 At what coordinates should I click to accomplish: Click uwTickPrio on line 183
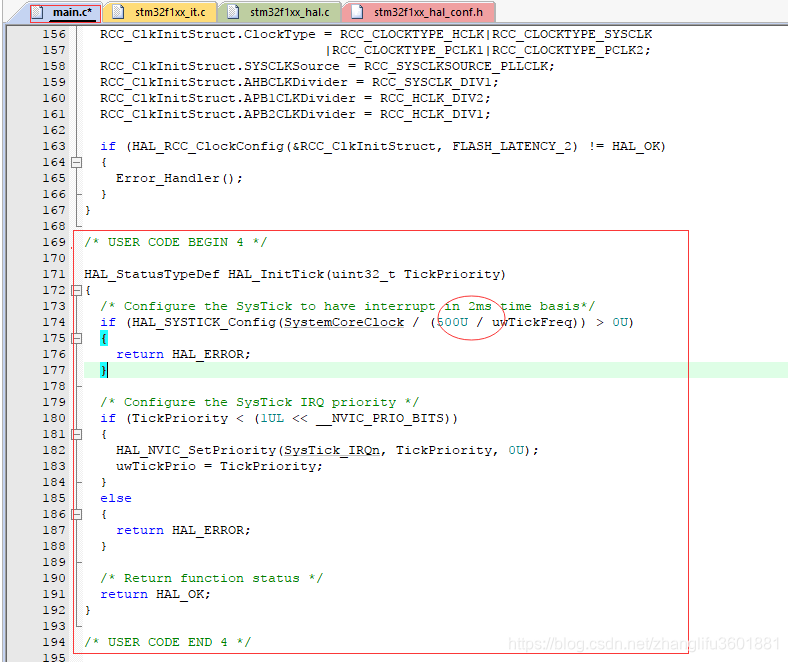(x=156, y=466)
